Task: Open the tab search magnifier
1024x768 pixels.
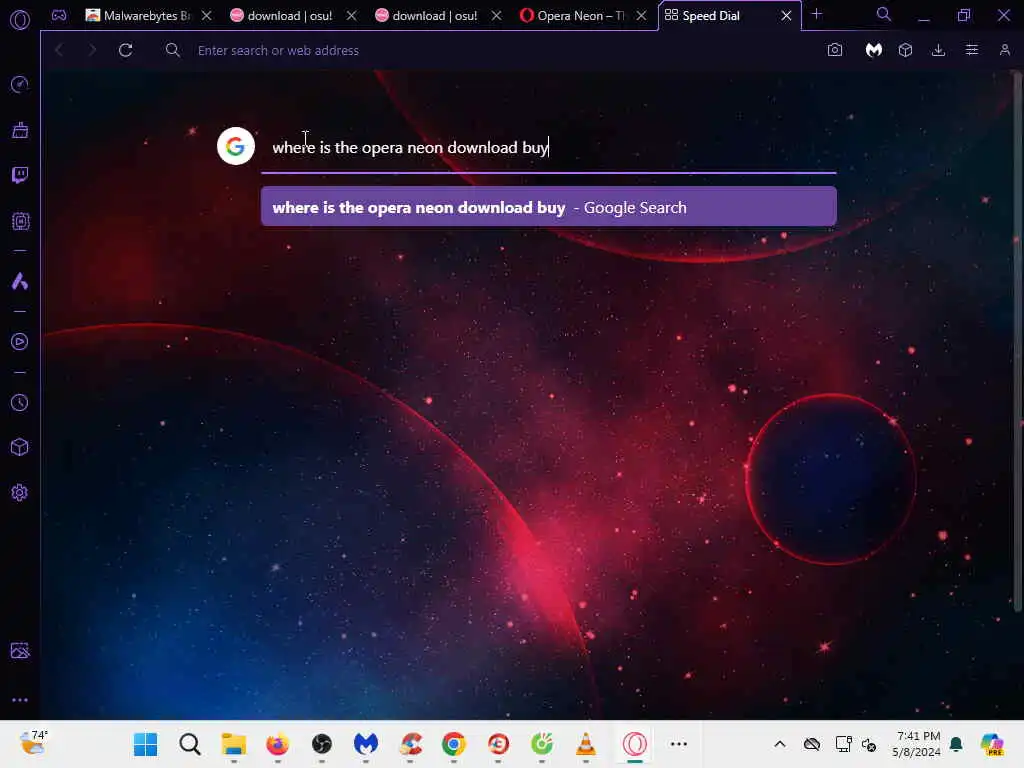Action: 884,14
